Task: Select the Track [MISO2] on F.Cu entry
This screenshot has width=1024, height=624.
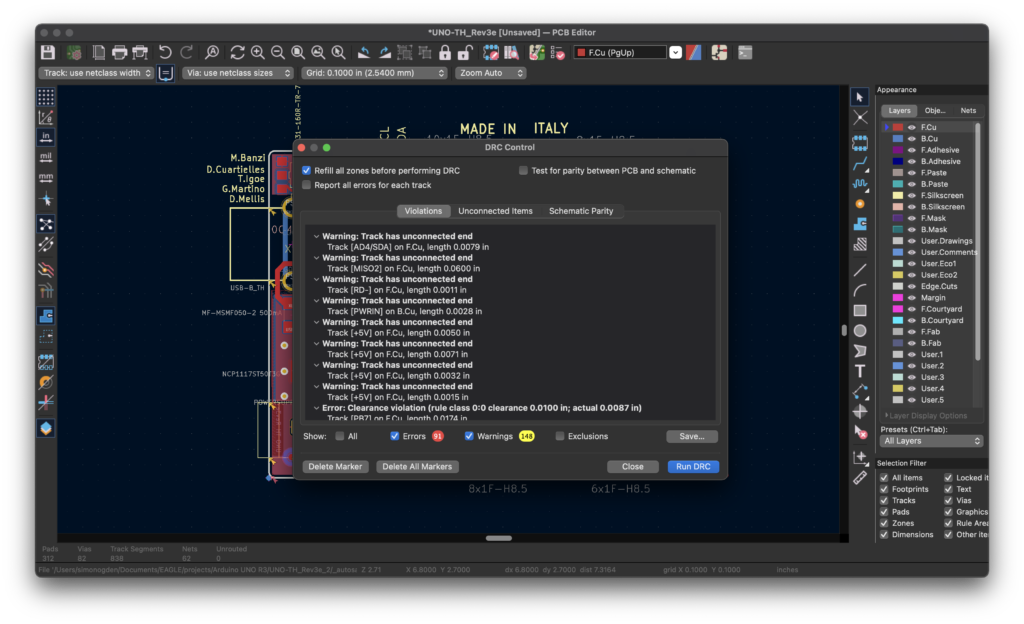Action: click(403, 268)
